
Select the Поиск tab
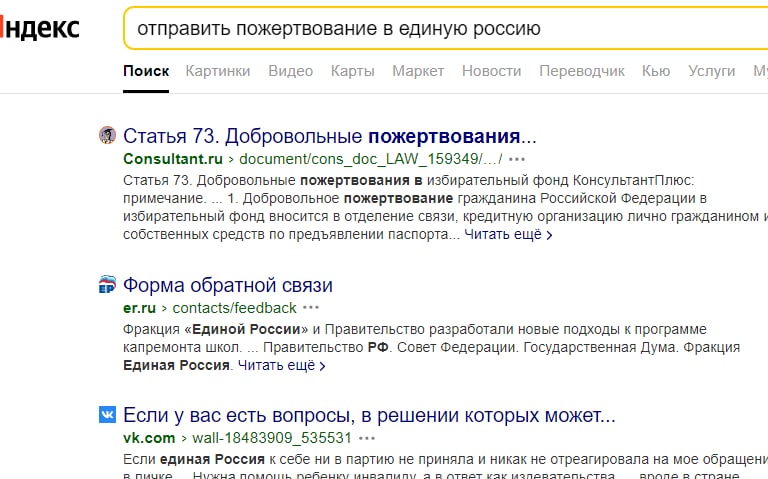click(146, 71)
